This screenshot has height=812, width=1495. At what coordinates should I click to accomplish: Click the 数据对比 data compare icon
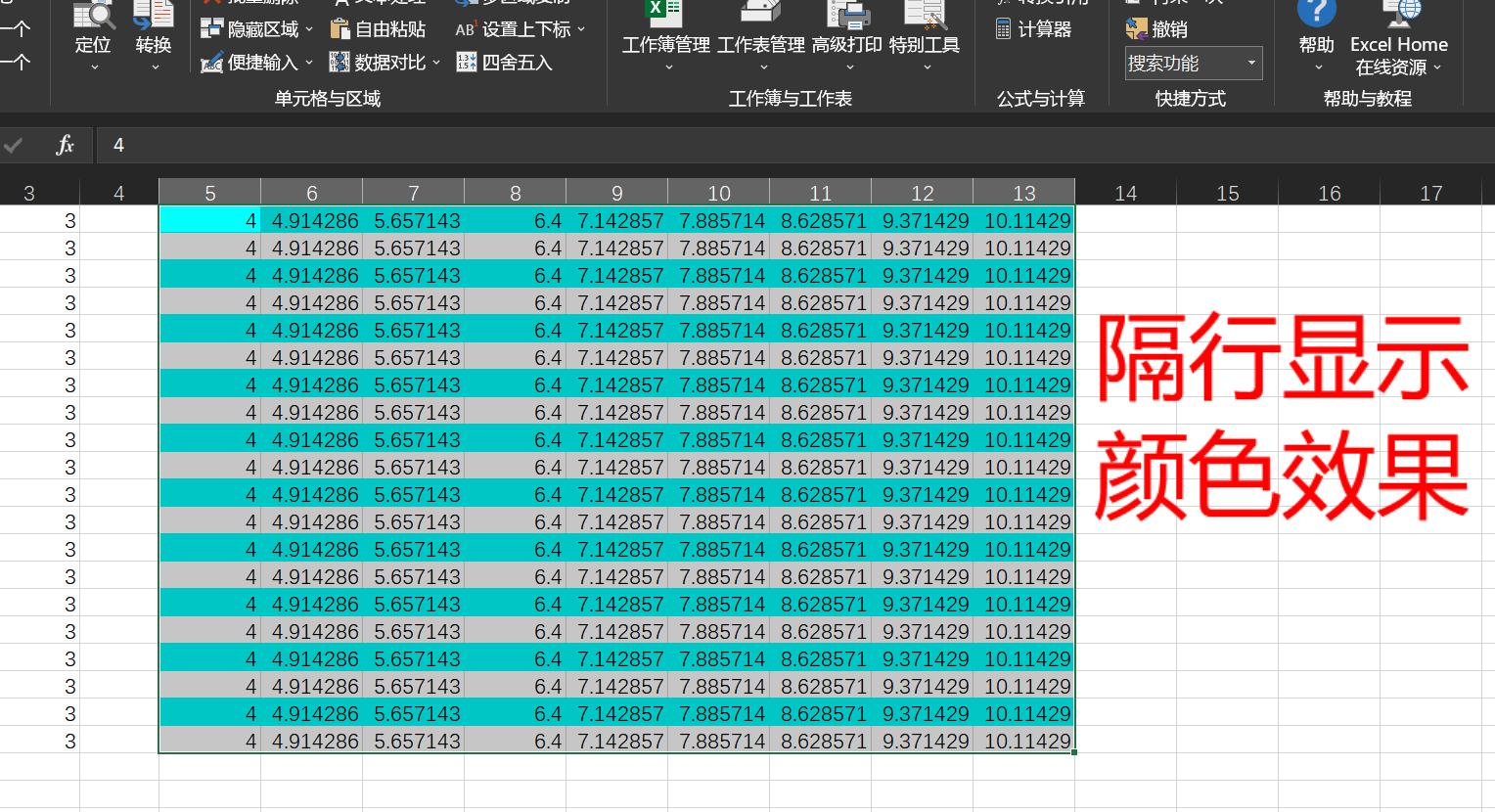[x=340, y=63]
